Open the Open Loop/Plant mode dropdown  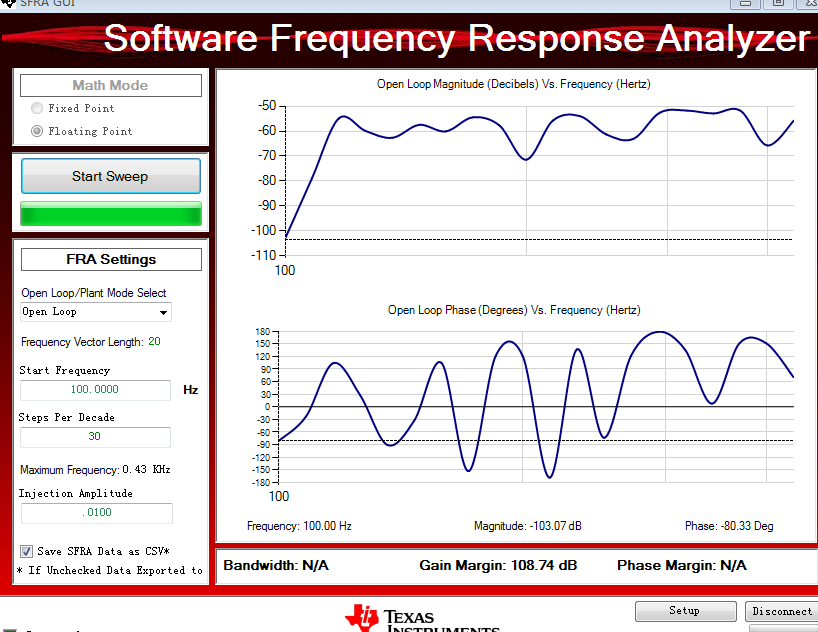pyautogui.click(x=96, y=312)
